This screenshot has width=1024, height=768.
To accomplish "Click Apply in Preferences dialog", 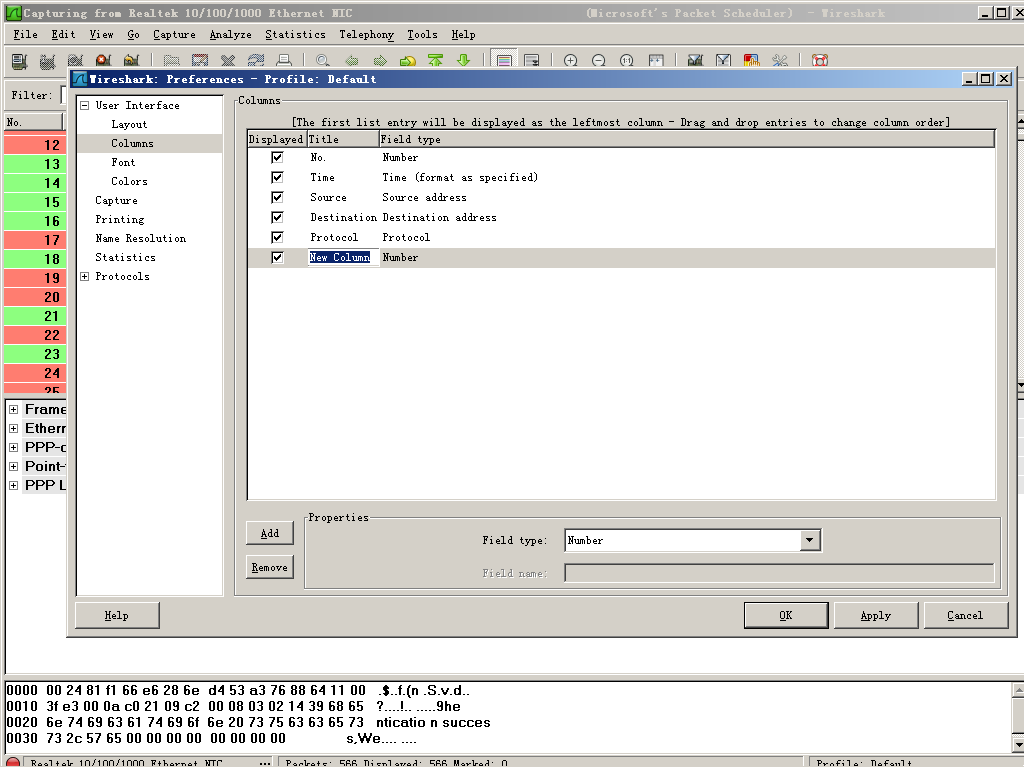I will pos(876,615).
